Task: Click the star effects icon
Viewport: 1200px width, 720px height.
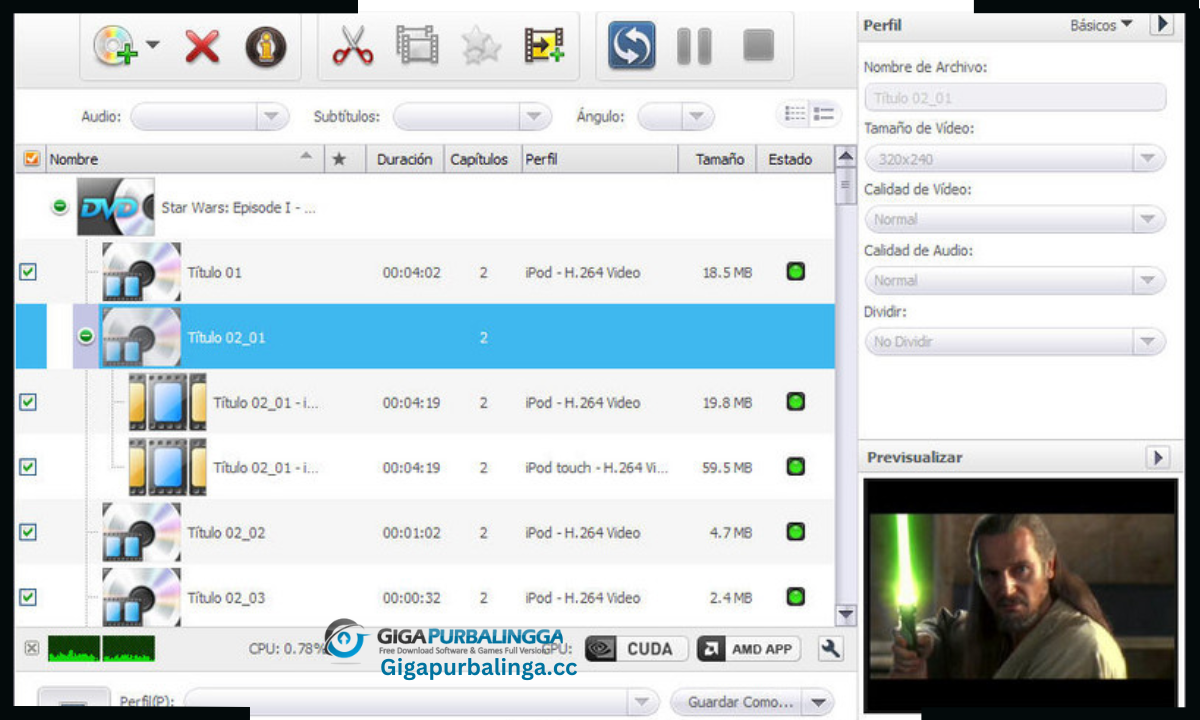Action: tap(481, 46)
